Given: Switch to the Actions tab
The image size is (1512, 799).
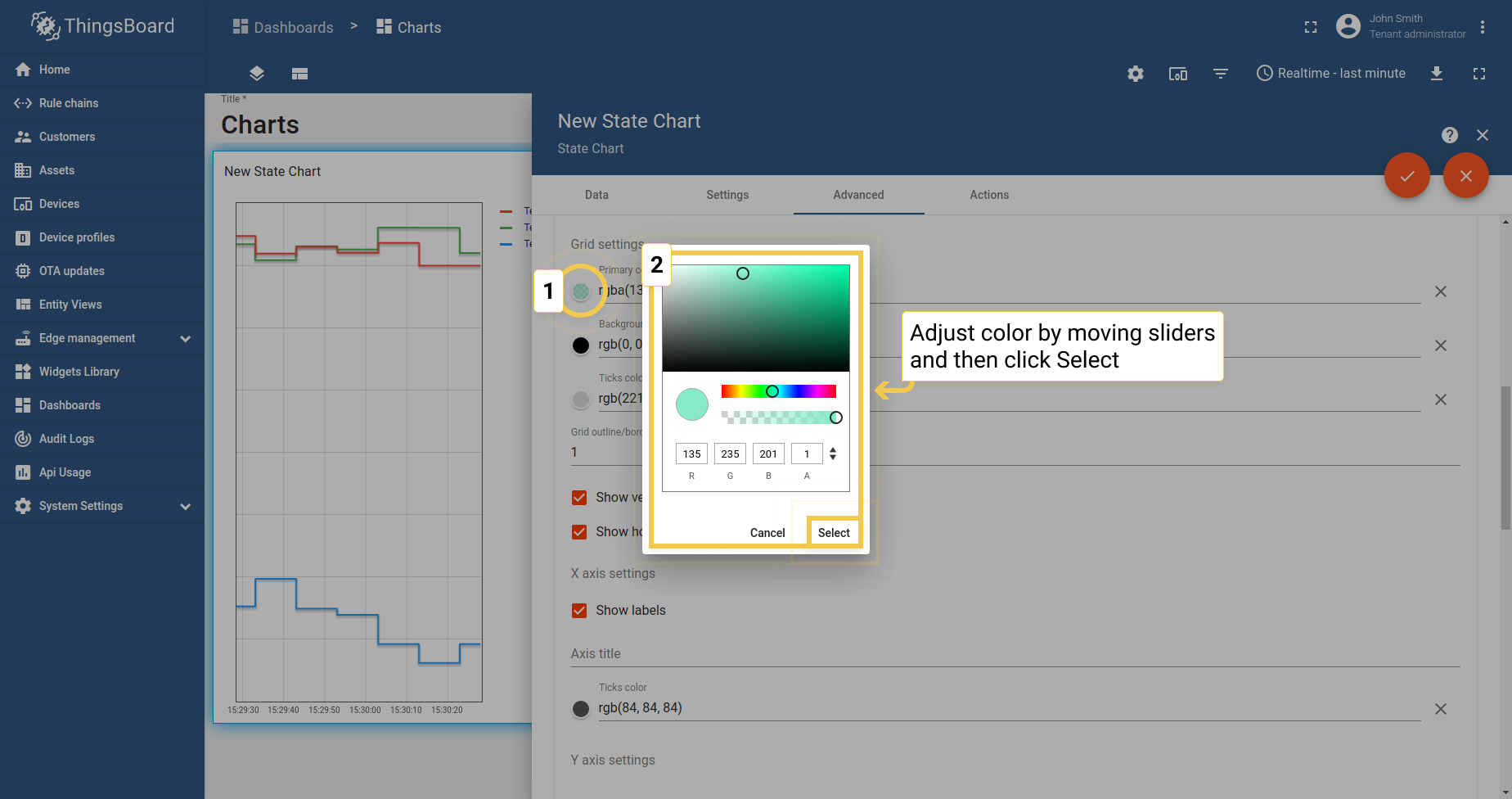Looking at the screenshot, I should coord(988,195).
